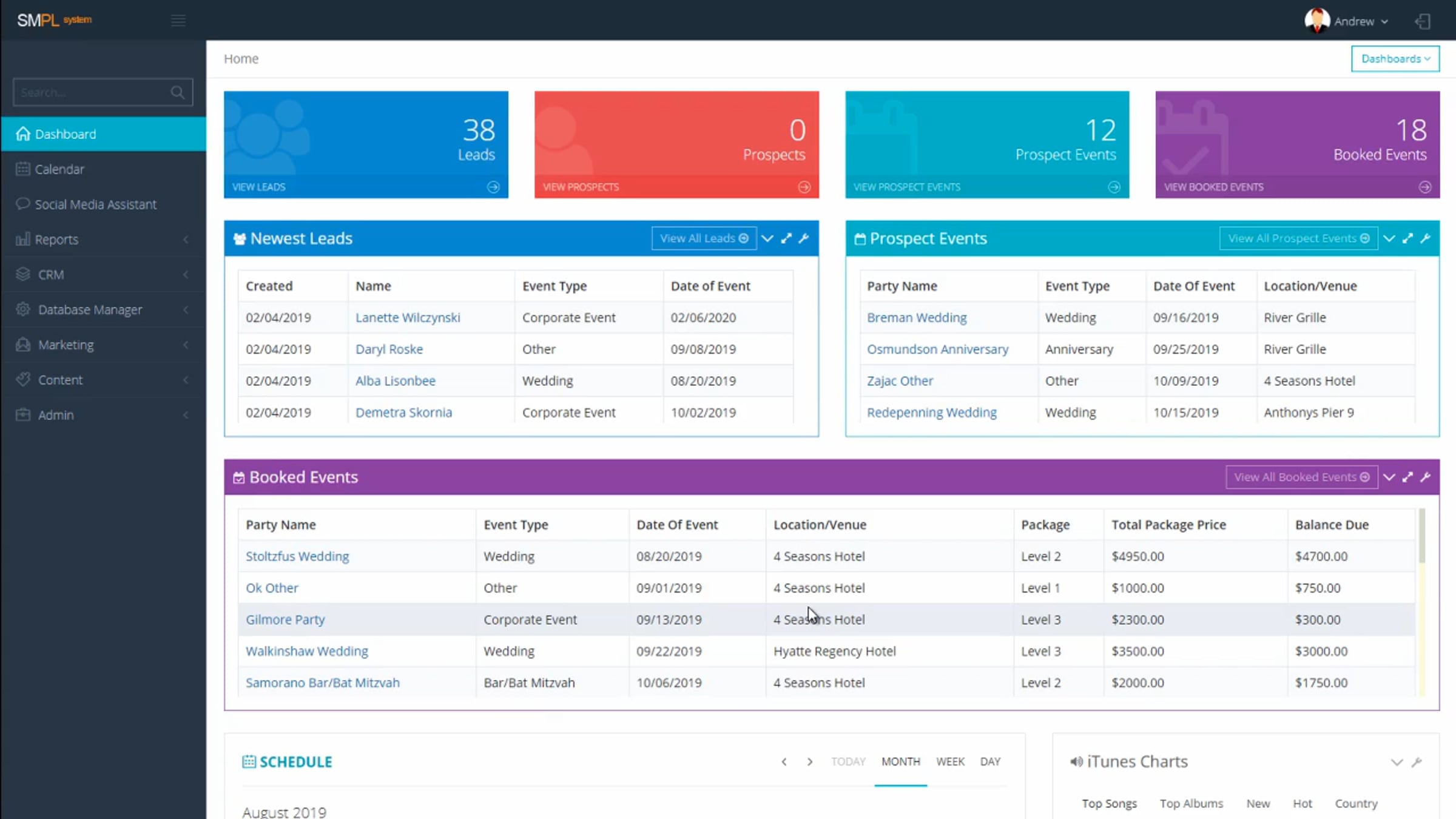Image resolution: width=1456 pixels, height=819 pixels.
Task: Collapse the Booked Events panel chevron
Action: click(1389, 477)
